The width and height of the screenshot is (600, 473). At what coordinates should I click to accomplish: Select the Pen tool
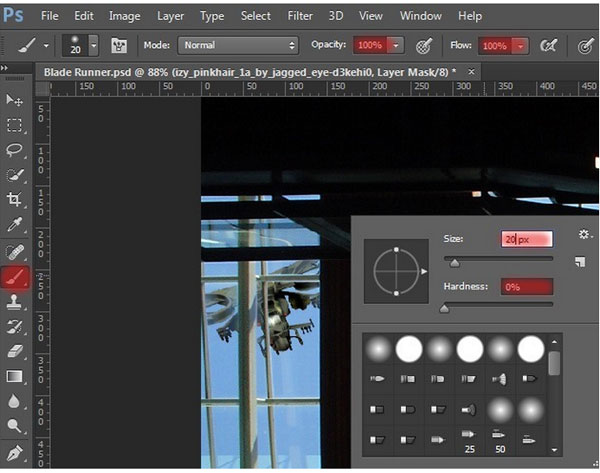(14, 453)
